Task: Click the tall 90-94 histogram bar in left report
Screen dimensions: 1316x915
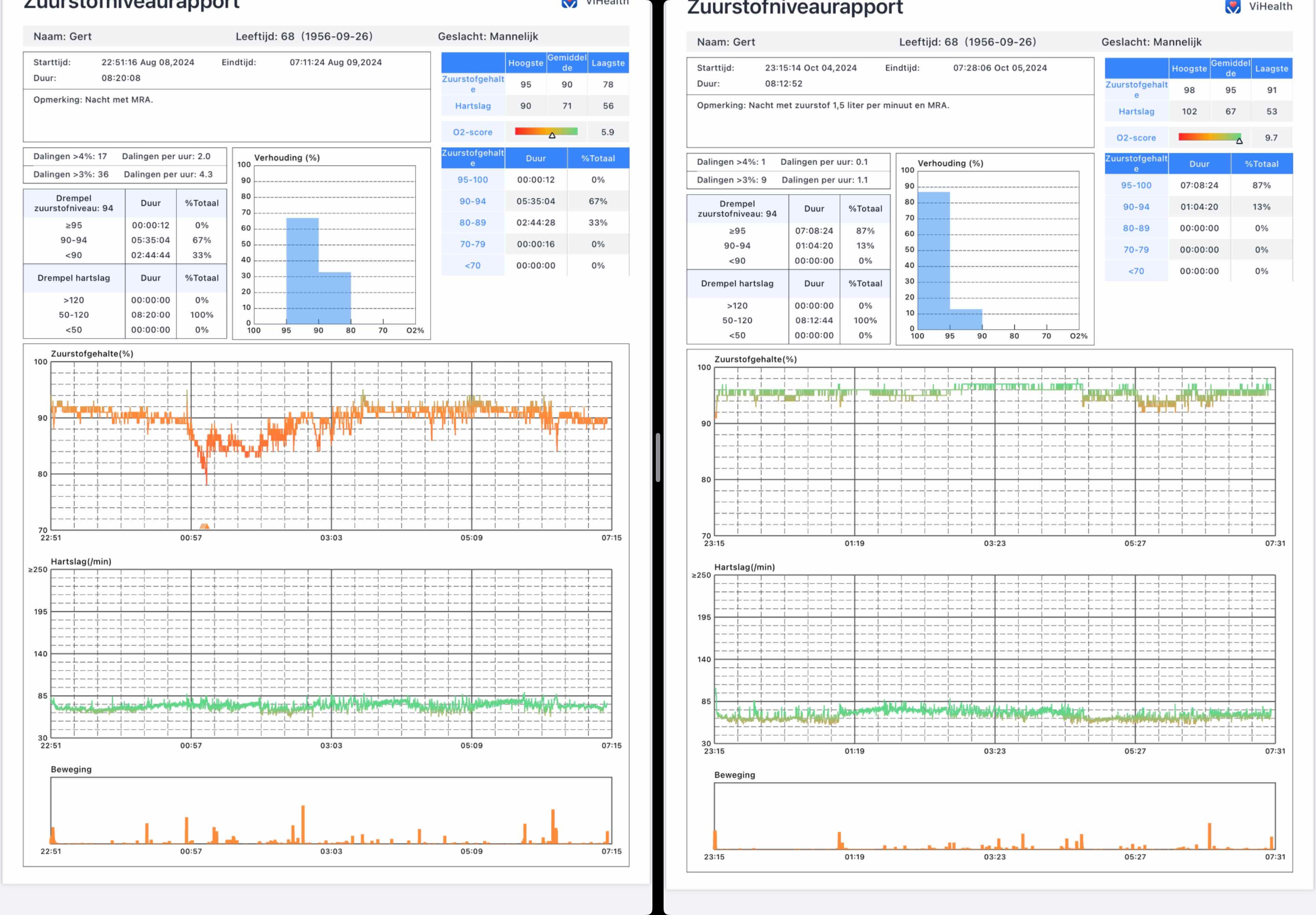Action: pyautogui.click(x=302, y=269)
